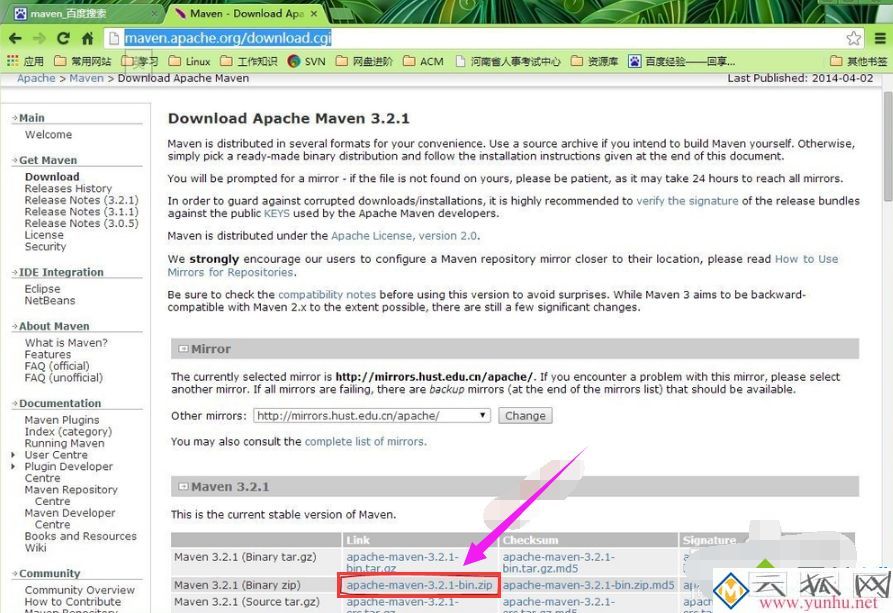The image size is (893, 613).
Task: Open the 百度经验 bookmark
Action: pos(682,61)
